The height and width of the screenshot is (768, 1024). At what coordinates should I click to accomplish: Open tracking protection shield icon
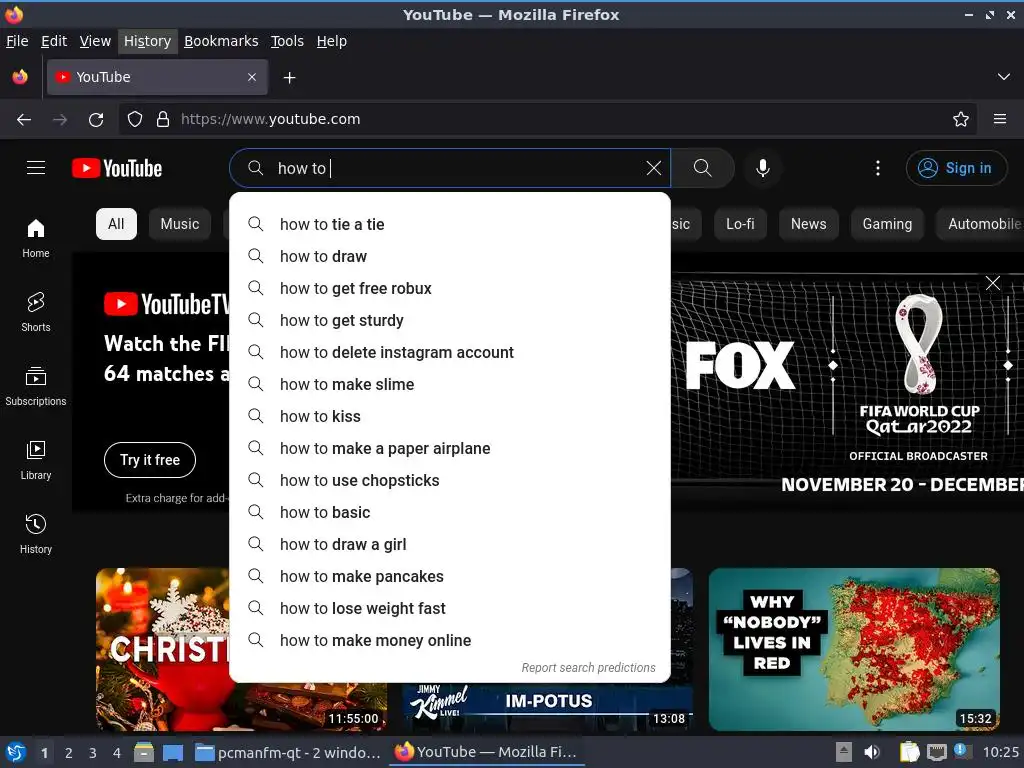tap(135, 120)
